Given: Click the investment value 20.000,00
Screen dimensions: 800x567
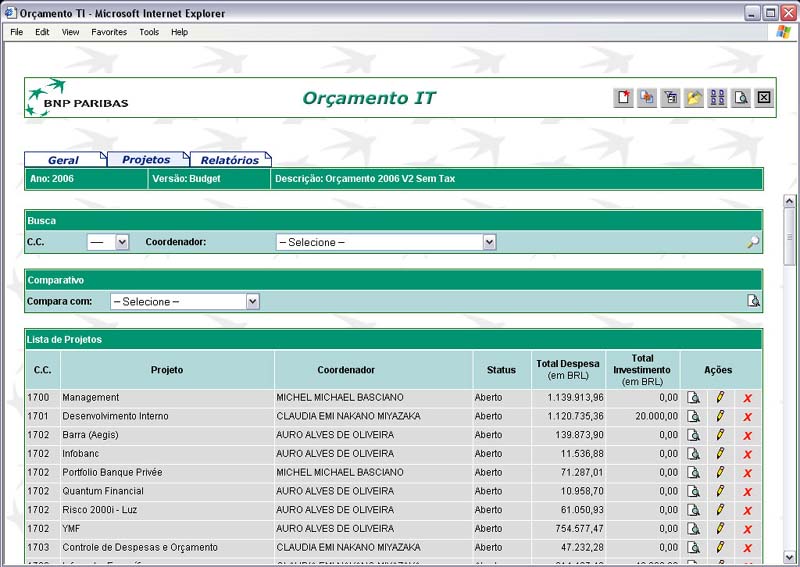Looking at the screenshot, I should click(657, 416).
